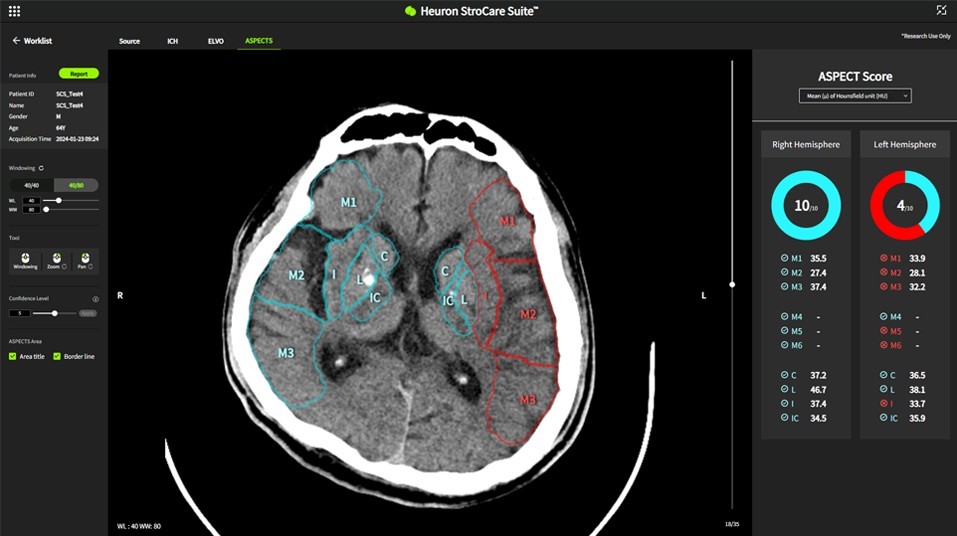Open the Mean Hounsfield unit dropdown
Image resolution: width=957 pixels, height=536 pixels.
click(x=855, y=96)
